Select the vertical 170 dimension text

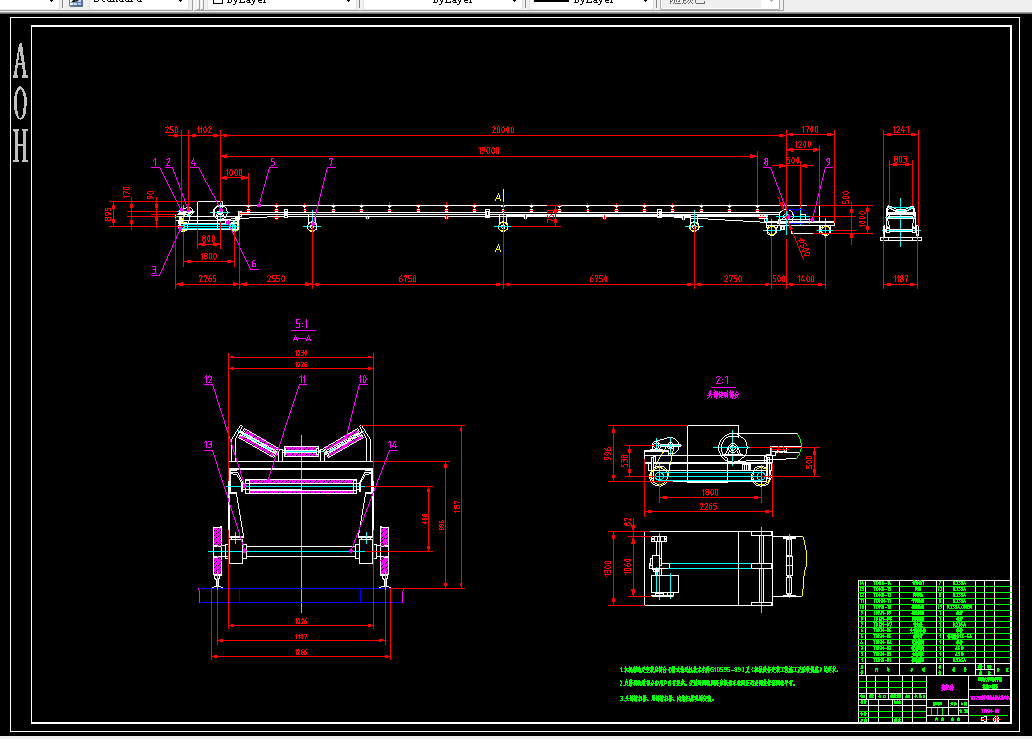126,193
